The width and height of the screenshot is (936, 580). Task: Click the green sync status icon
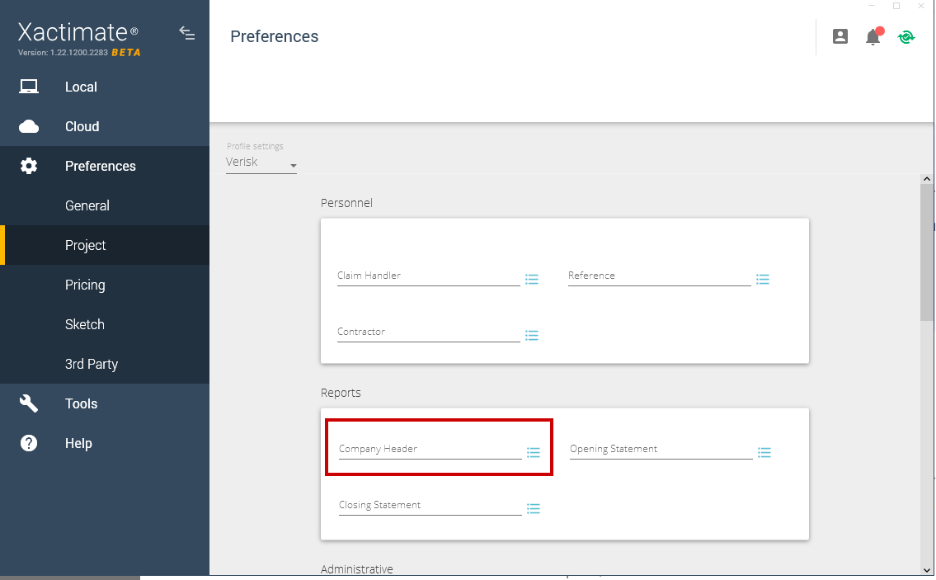906,36
